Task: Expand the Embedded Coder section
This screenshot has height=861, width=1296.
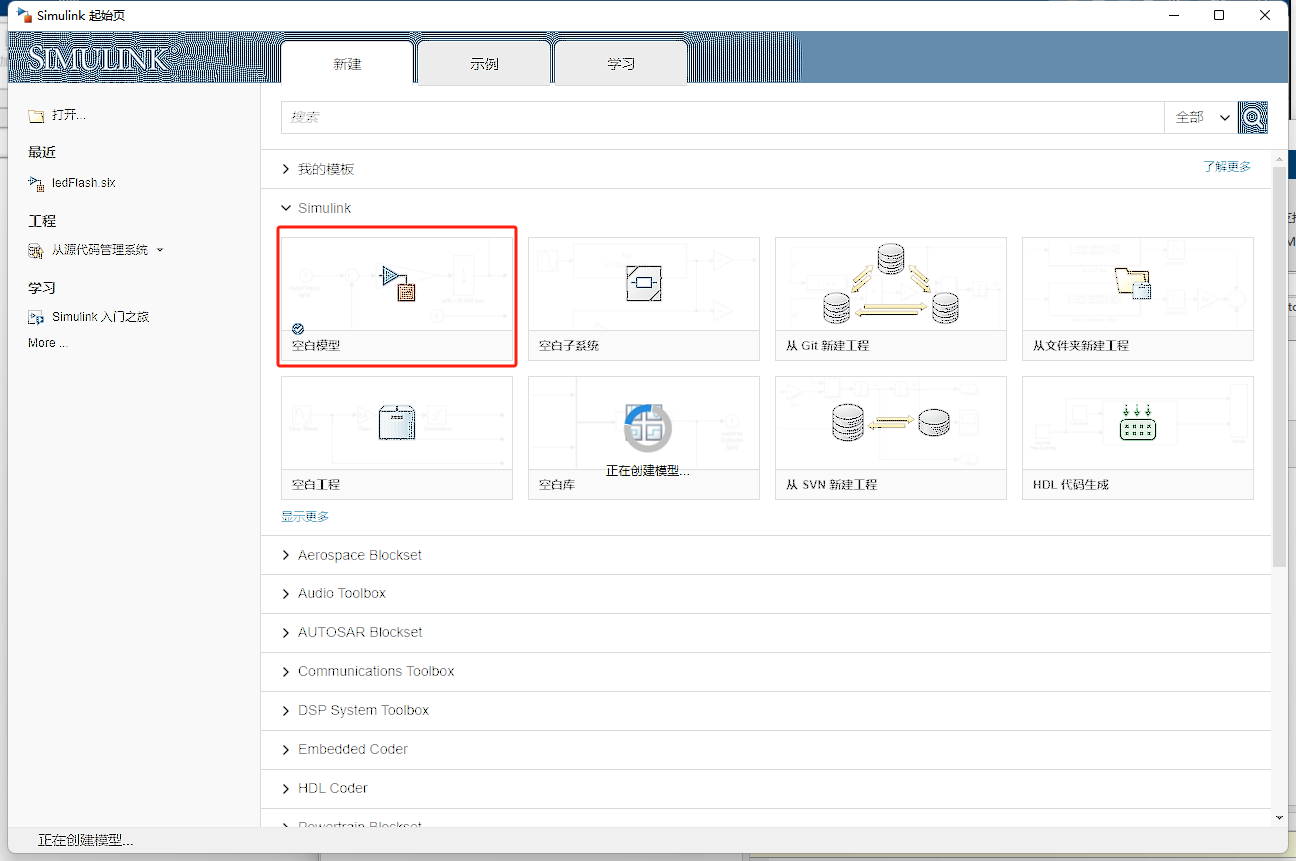Action: point(286,750)
